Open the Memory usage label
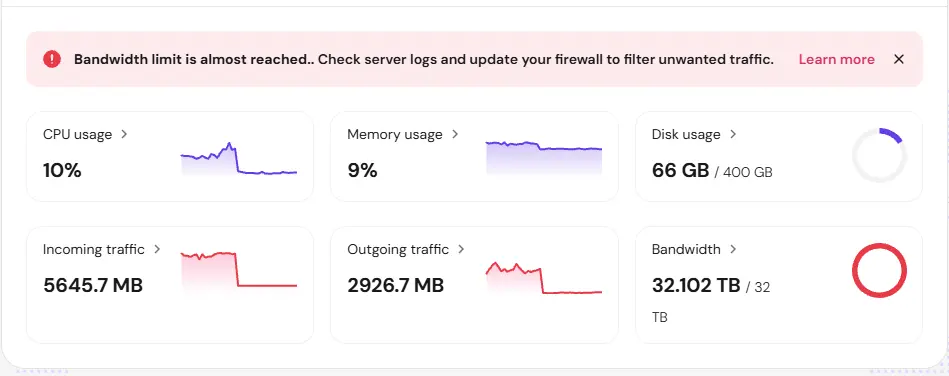The height and width of the screenshot is (376, 949). 395,134
